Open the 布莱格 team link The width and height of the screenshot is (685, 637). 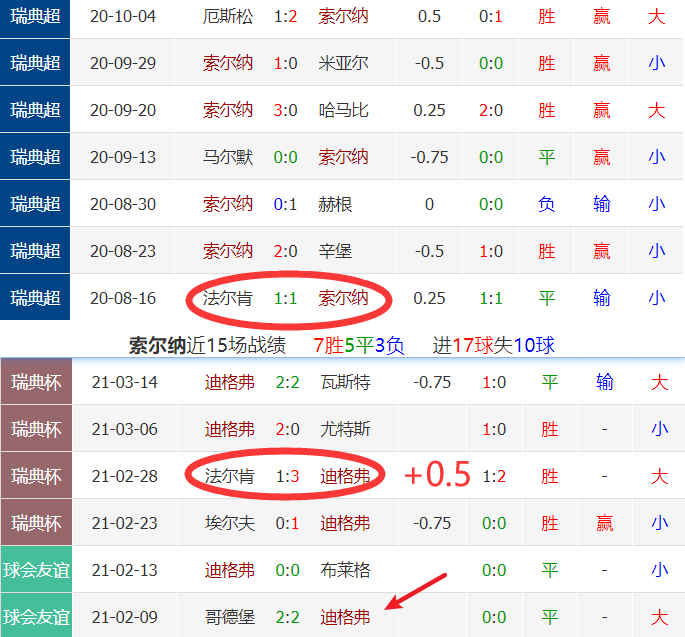[x=345, y=570]
